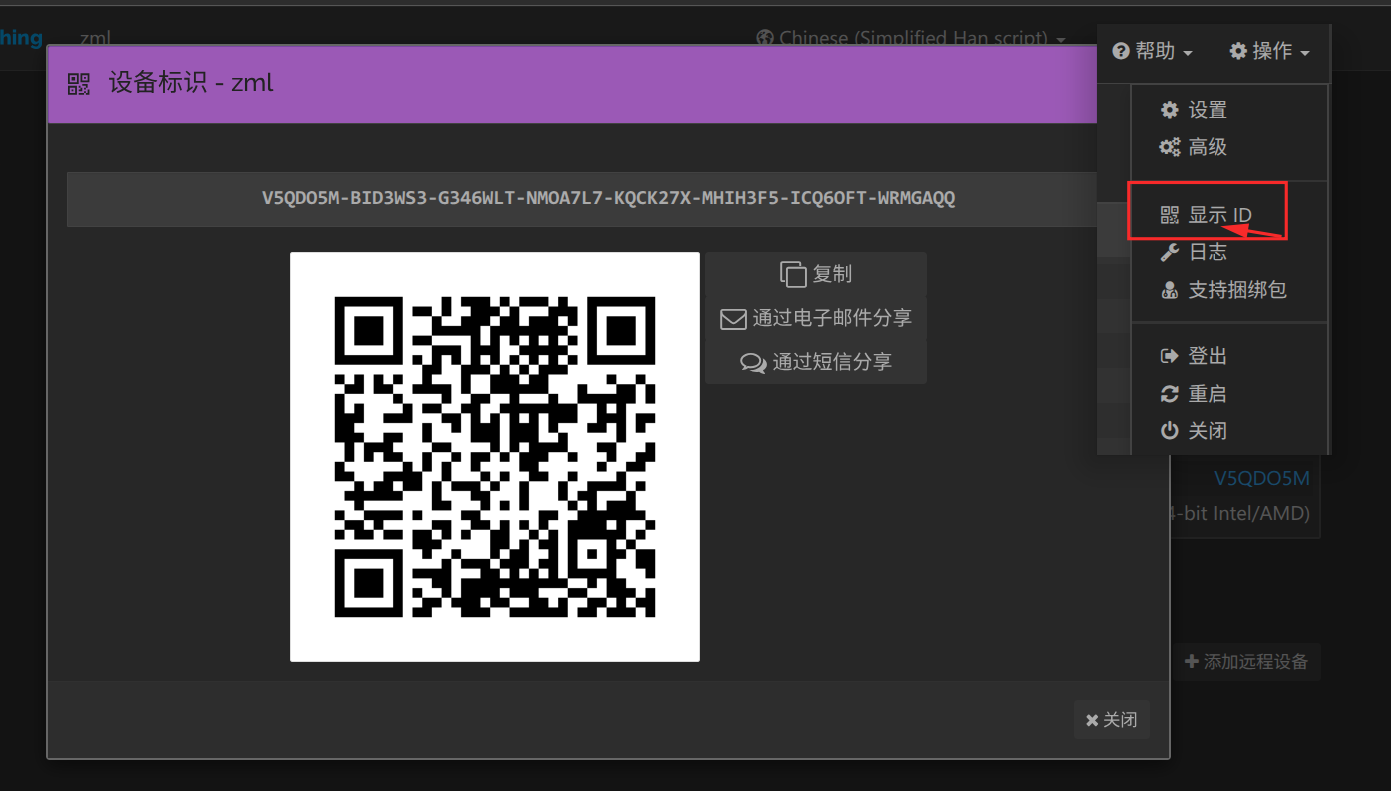
Task: Open the 帮助 (Help) dropdown menu
Action: [x=1152, y=51]
